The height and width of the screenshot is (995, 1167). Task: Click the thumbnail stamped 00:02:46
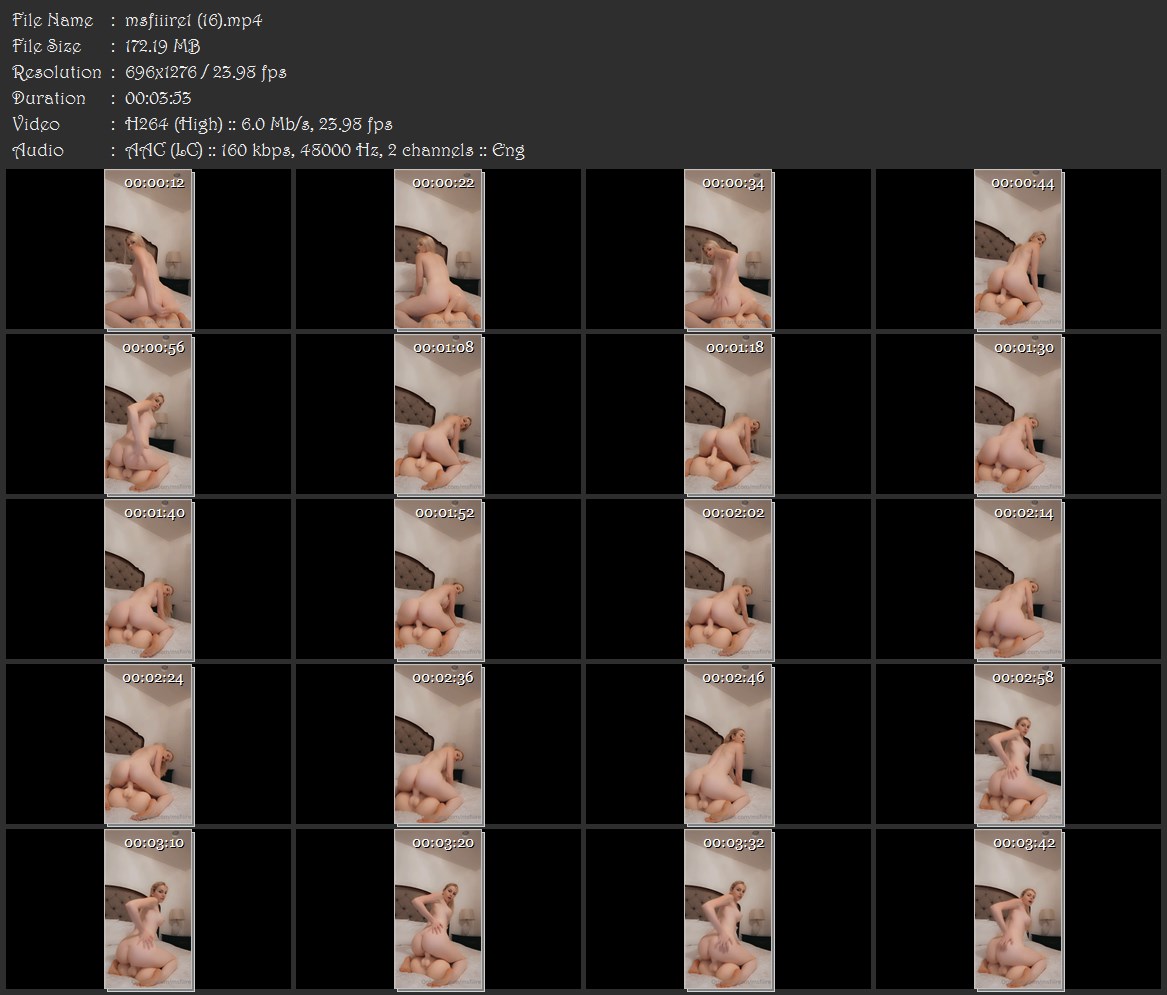729,745
